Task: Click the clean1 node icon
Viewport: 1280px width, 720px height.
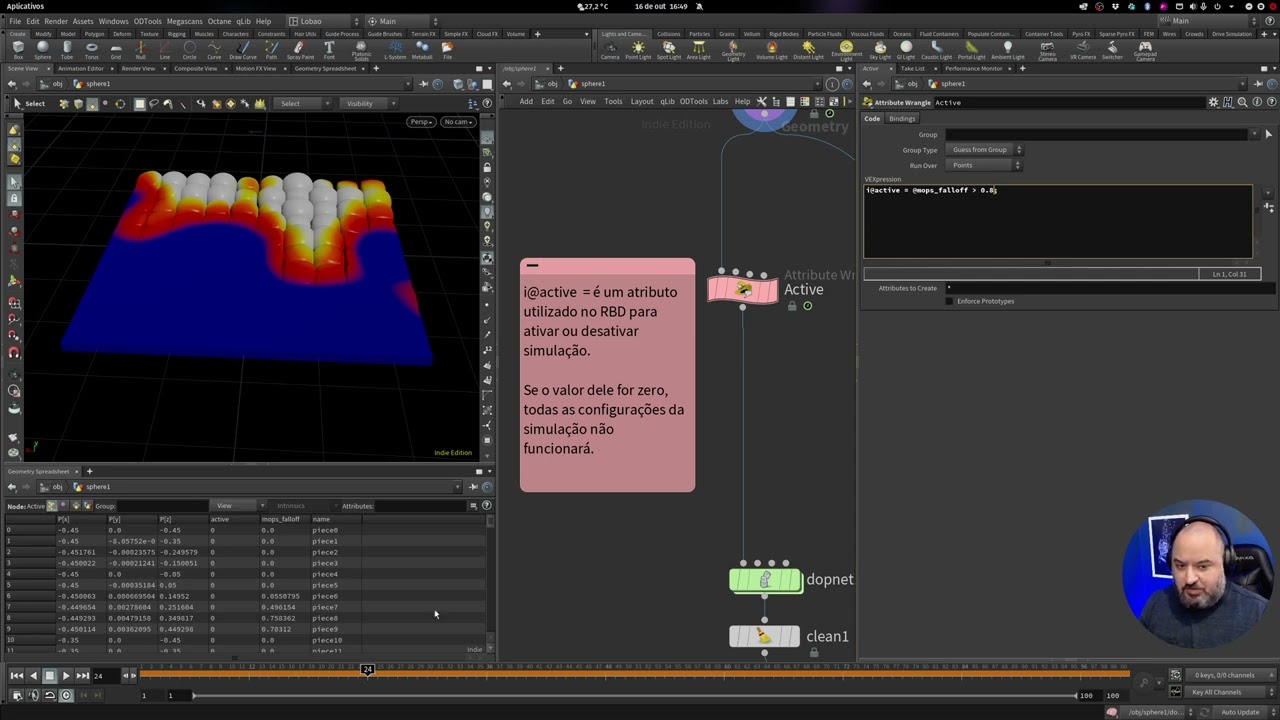Action: tap(764, 636)
